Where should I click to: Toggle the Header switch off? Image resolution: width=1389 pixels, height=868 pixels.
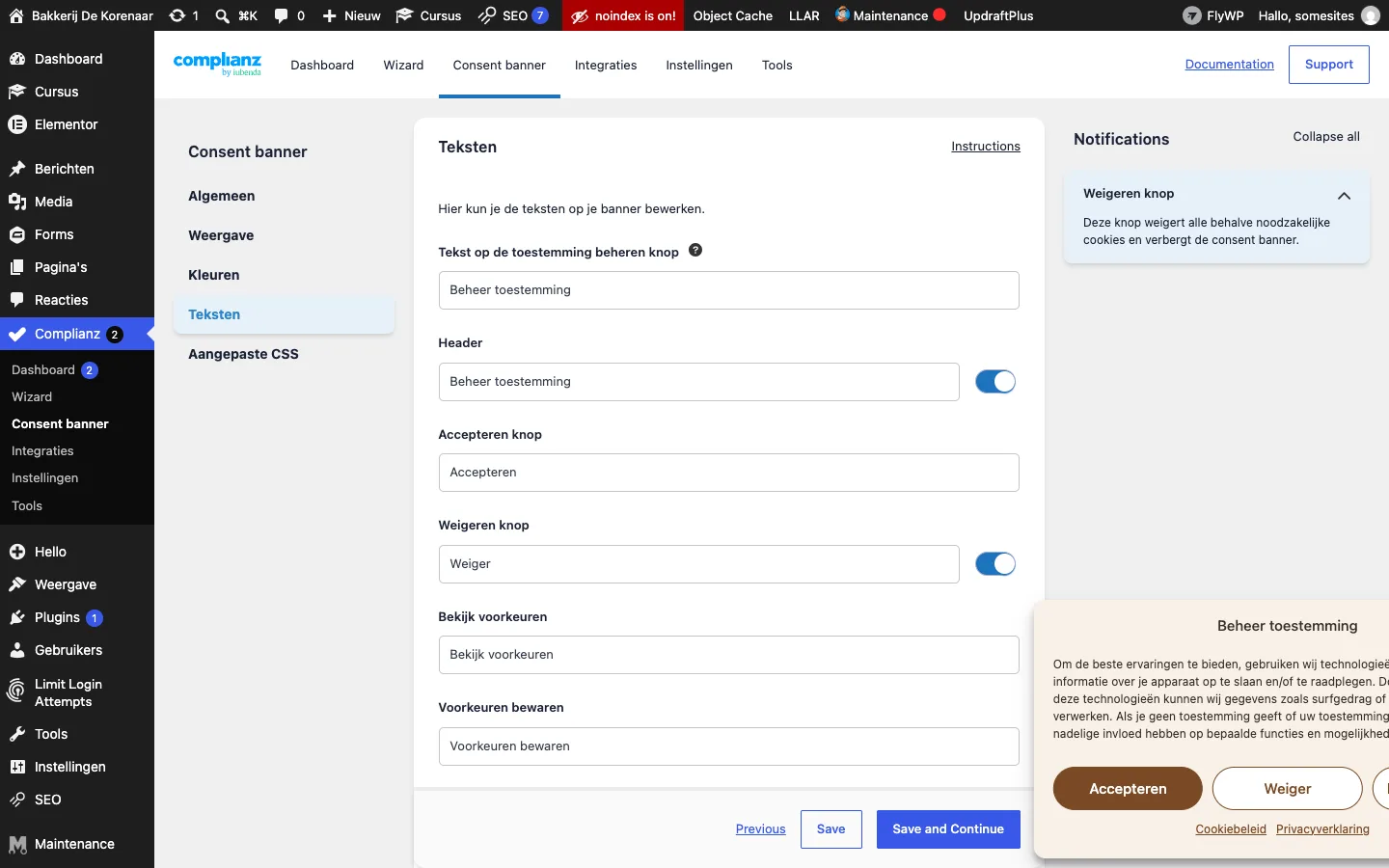click(x=995, y=382)
